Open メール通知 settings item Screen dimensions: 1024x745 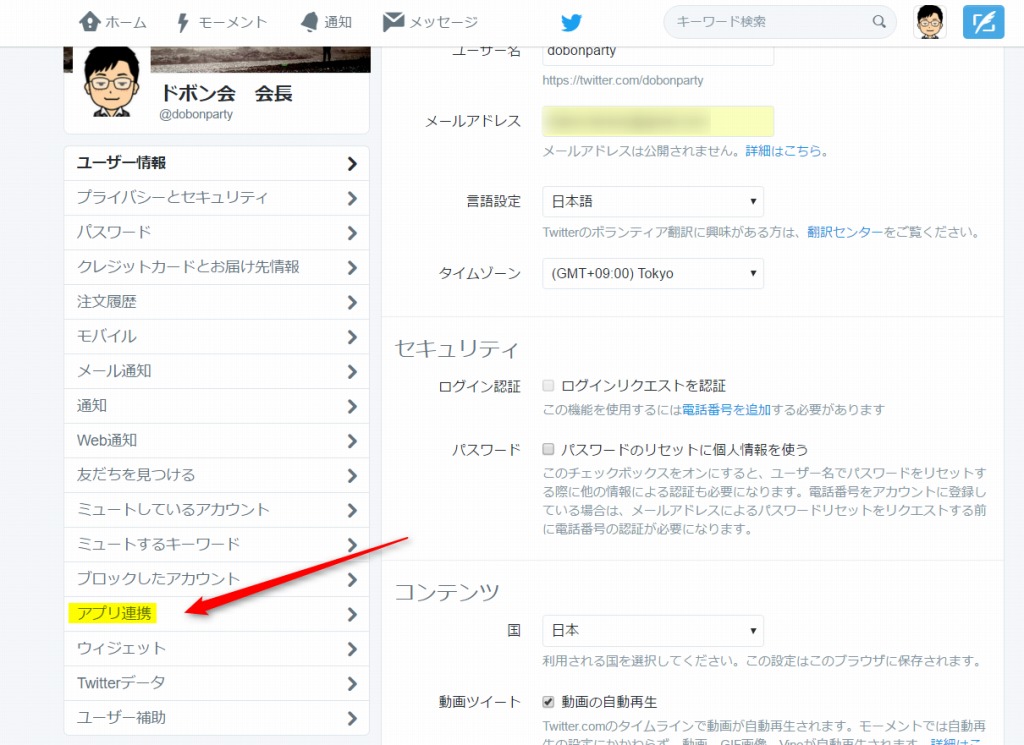pyautogui.click(x=216, y=371)
